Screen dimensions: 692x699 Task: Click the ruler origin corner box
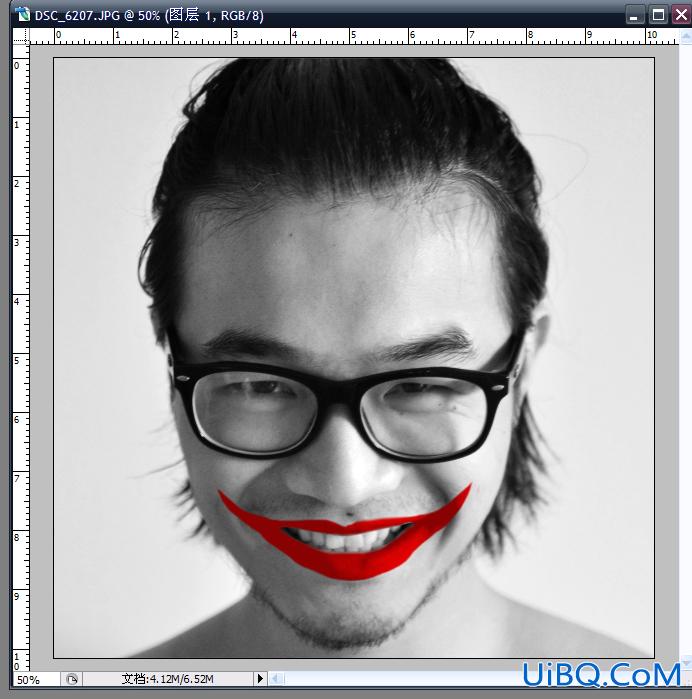[x=21, y=36]
